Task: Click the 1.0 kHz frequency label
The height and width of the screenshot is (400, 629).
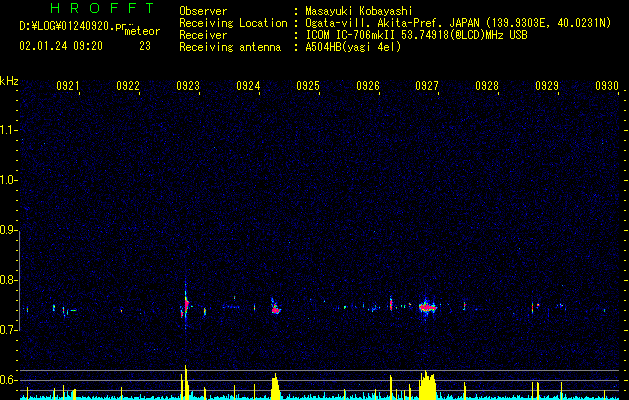Action: click(8, 180)
